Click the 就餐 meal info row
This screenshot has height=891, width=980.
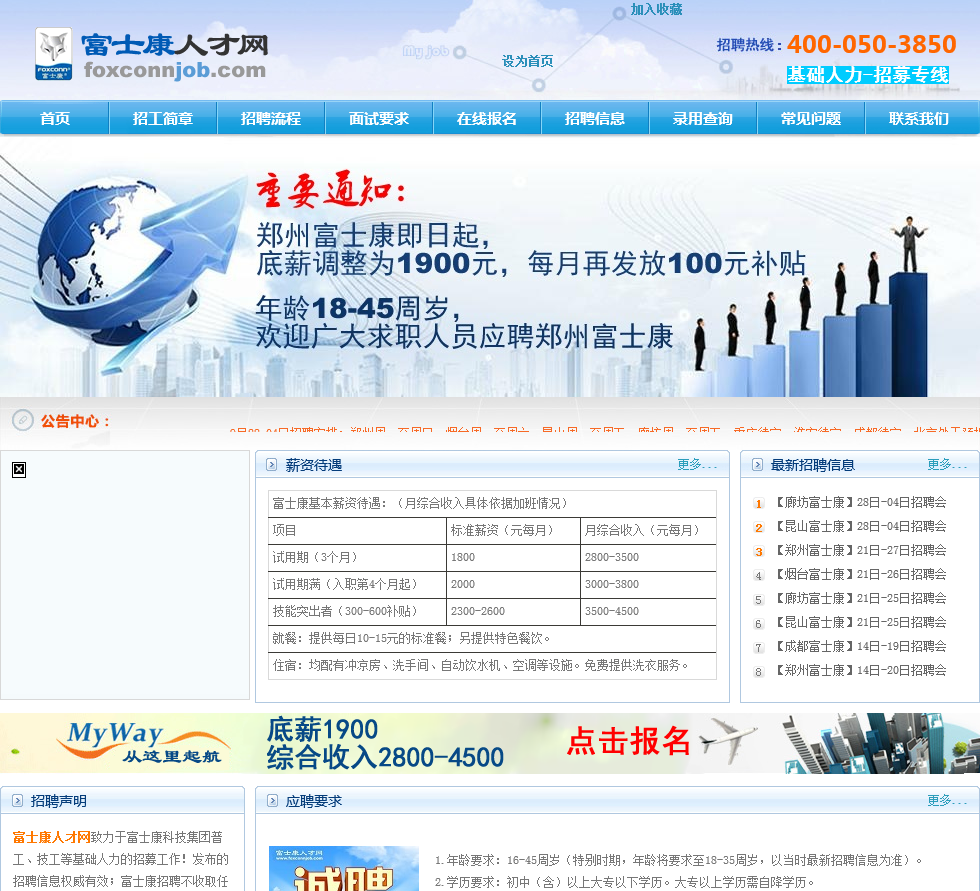tap(492, 638)
